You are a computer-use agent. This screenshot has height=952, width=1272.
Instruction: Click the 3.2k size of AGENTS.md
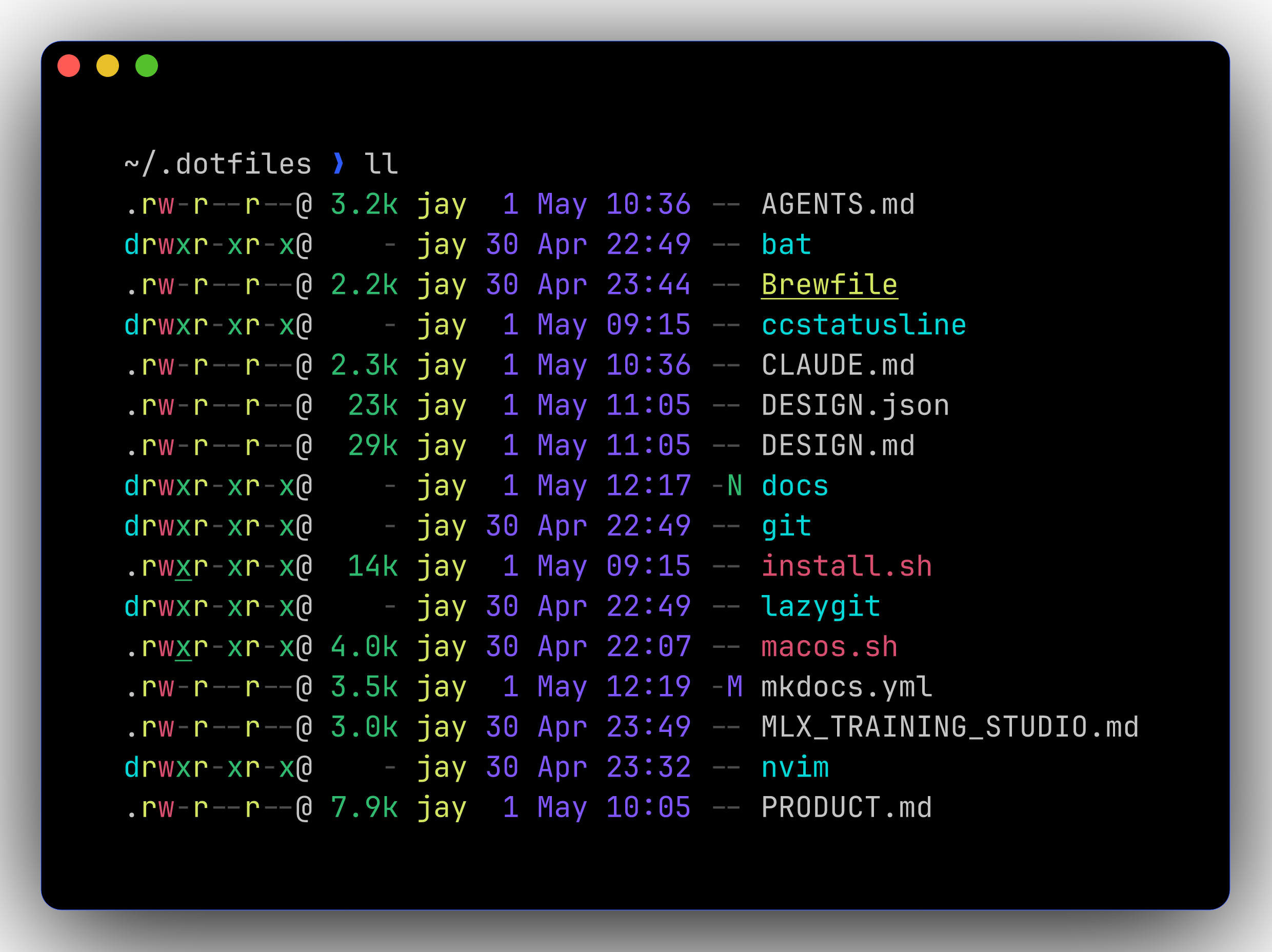pos(364,204)
